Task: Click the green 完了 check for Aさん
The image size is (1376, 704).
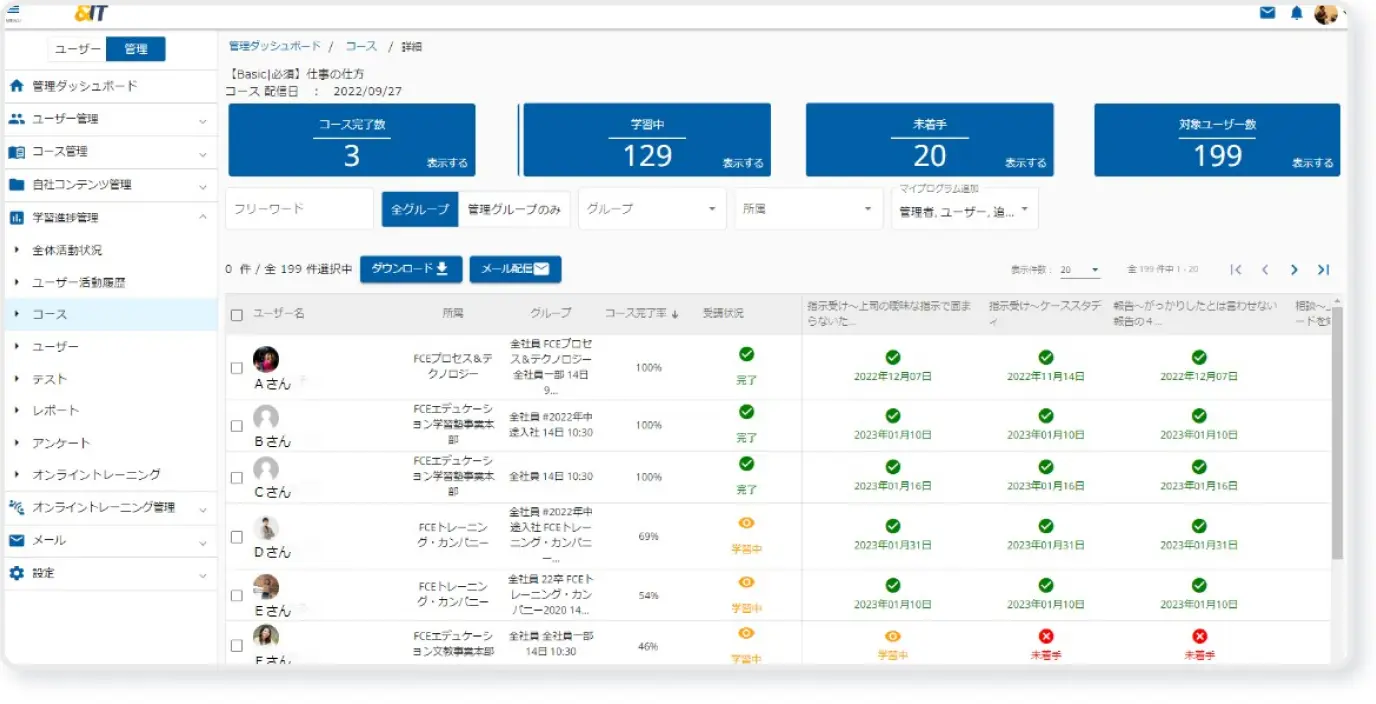Action: click(x=746, y=354)
